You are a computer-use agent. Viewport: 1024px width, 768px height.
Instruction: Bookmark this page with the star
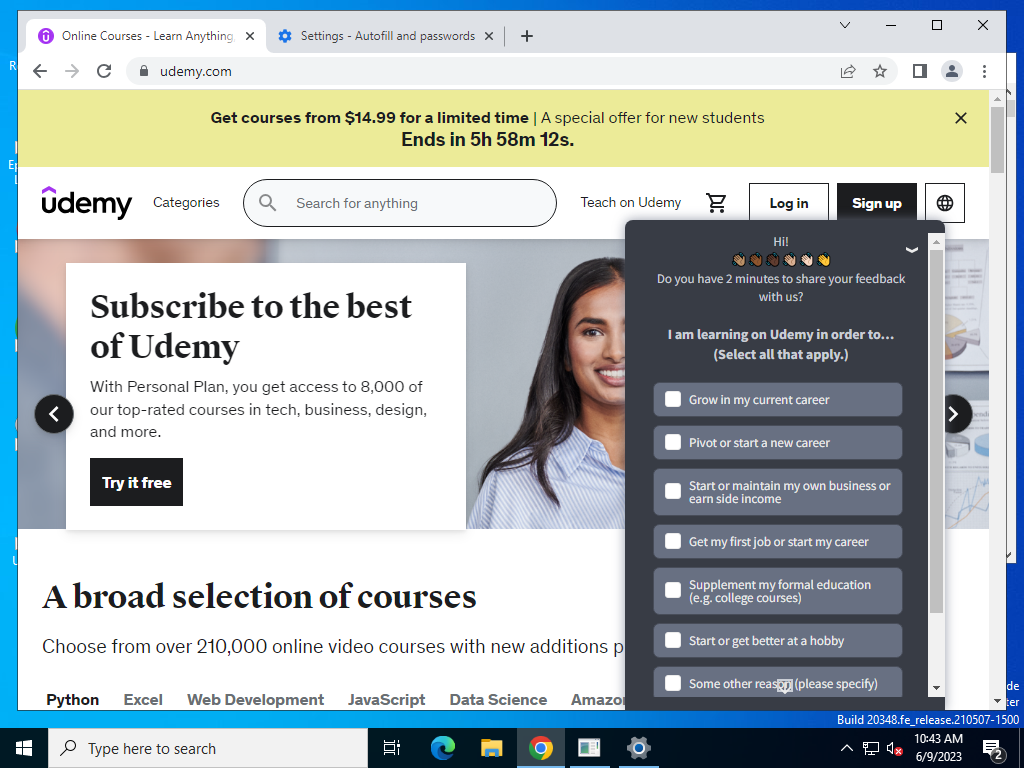880,71
